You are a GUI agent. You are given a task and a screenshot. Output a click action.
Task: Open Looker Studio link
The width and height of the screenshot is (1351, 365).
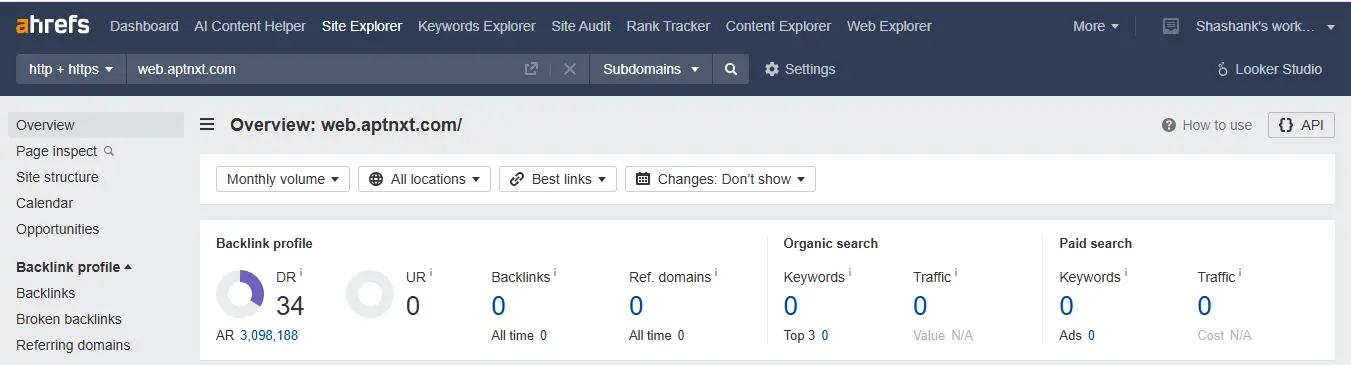1269,69
